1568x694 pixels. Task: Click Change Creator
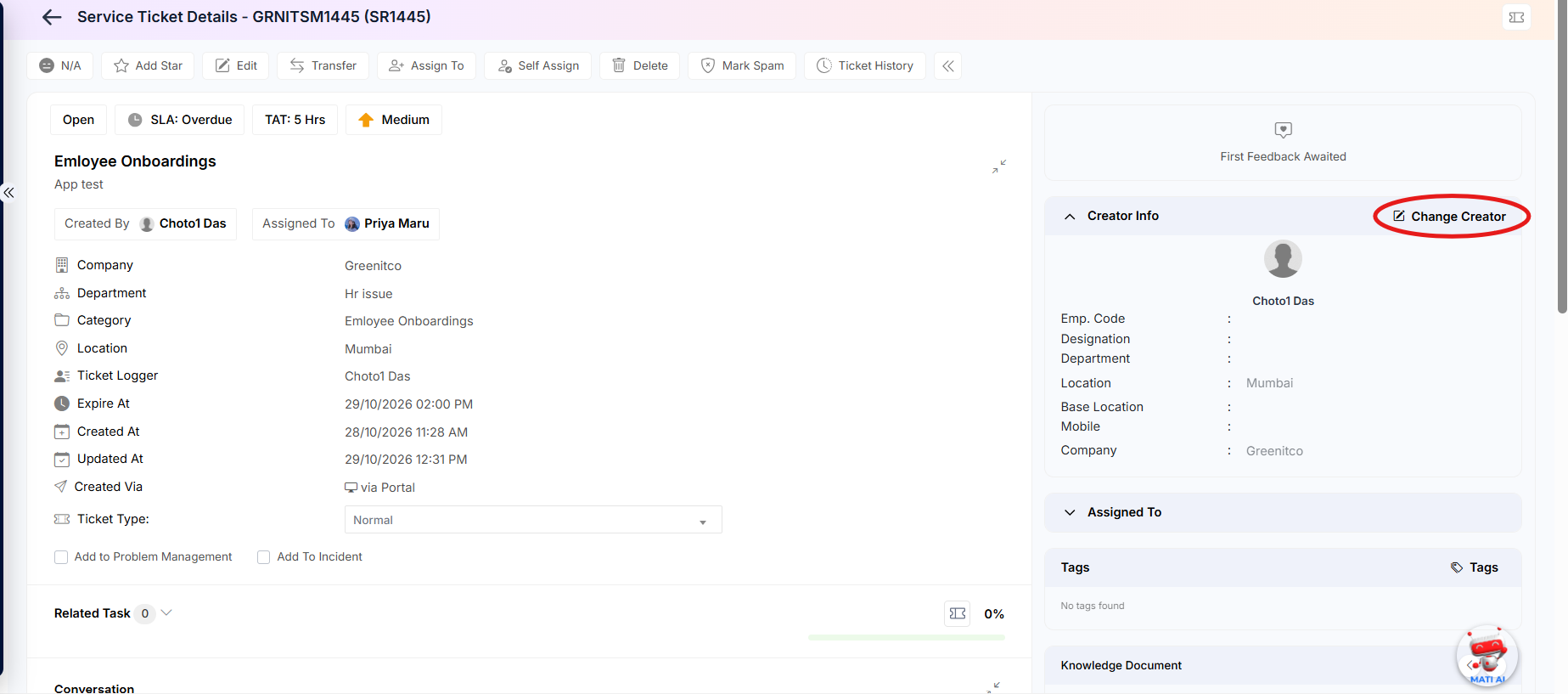[1450, 217]
